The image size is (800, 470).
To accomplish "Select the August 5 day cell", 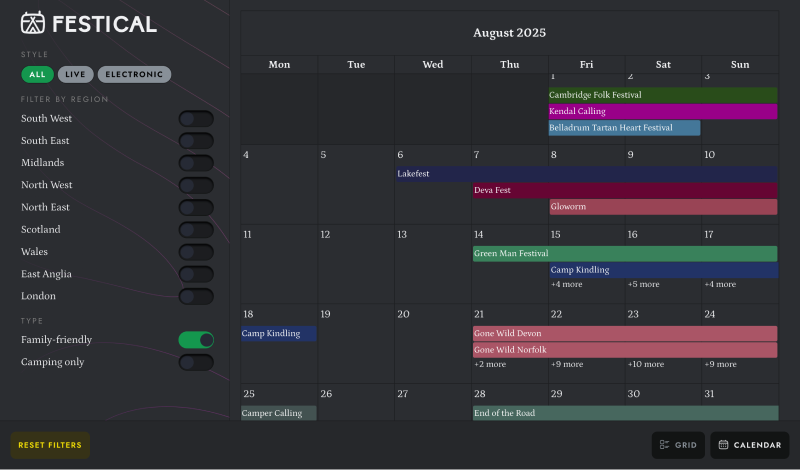I will [356, 185].
